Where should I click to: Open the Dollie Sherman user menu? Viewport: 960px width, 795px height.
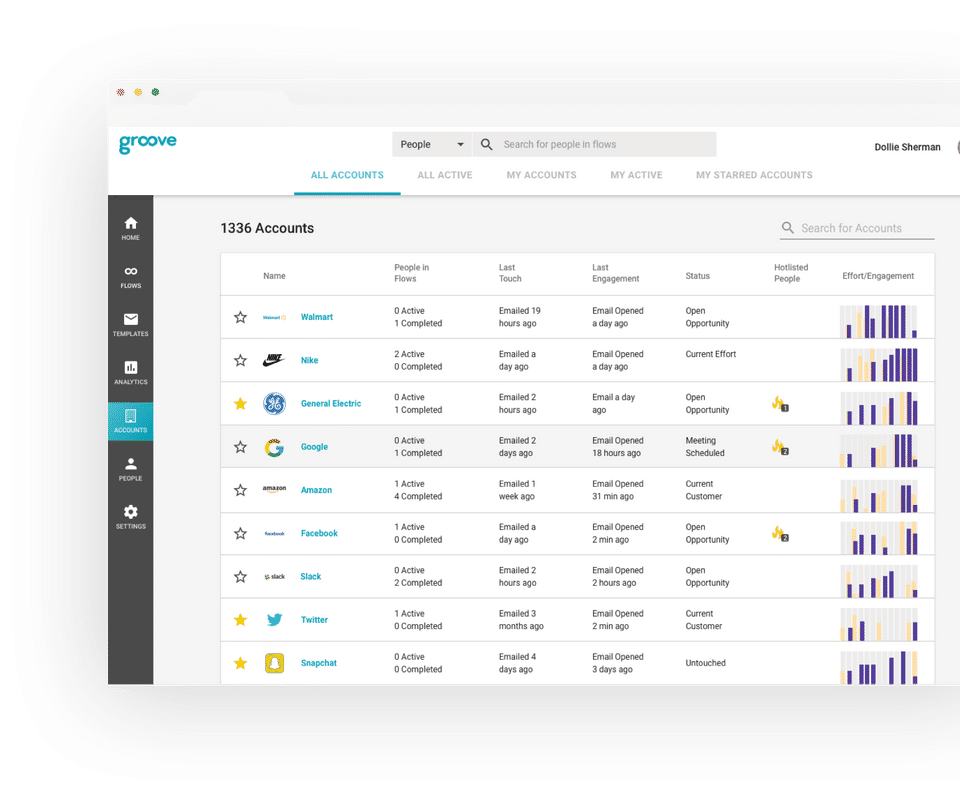907,147
